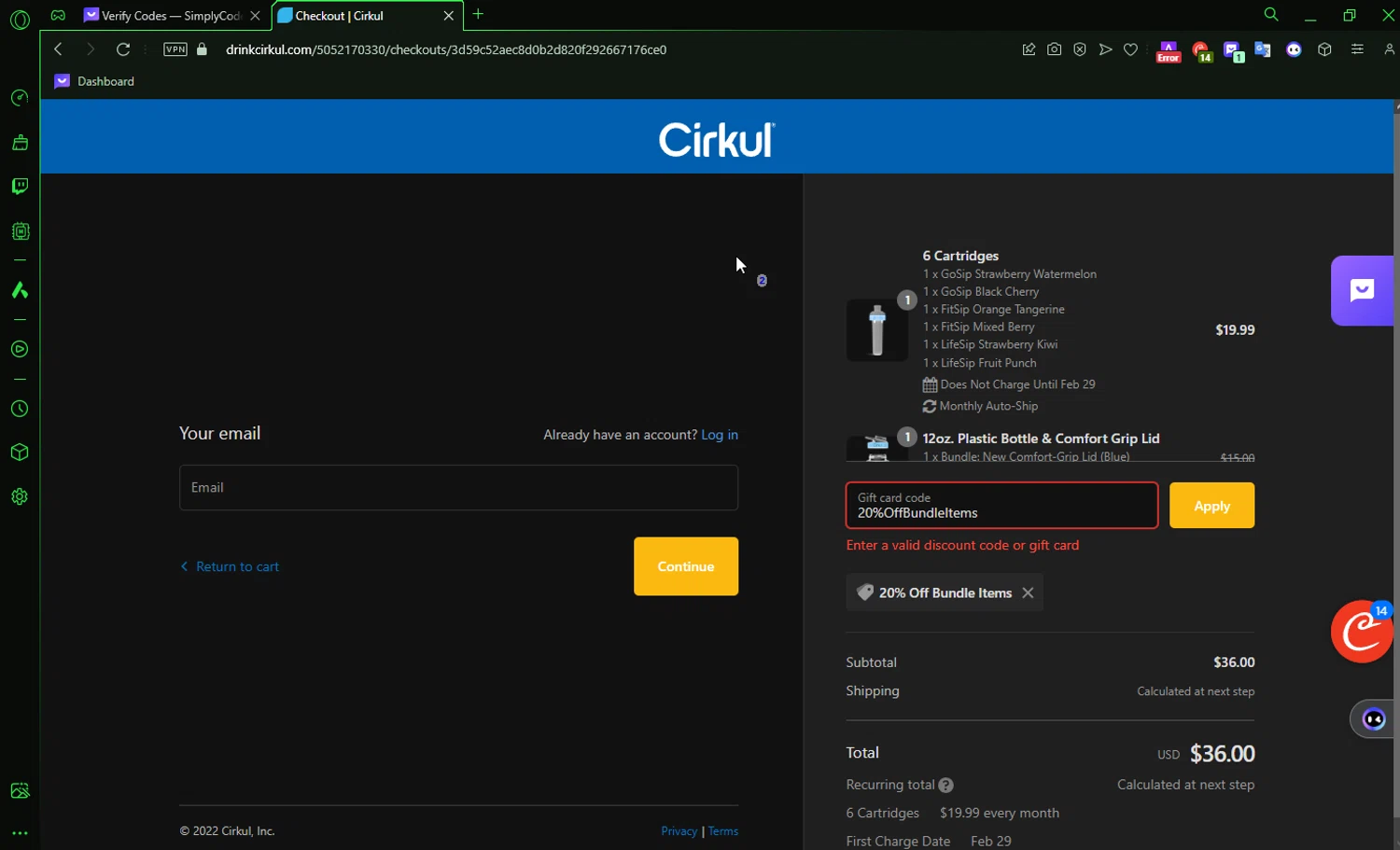Click the Email input field
This screenshot has width=1400, height=850.
coord(458,487)
